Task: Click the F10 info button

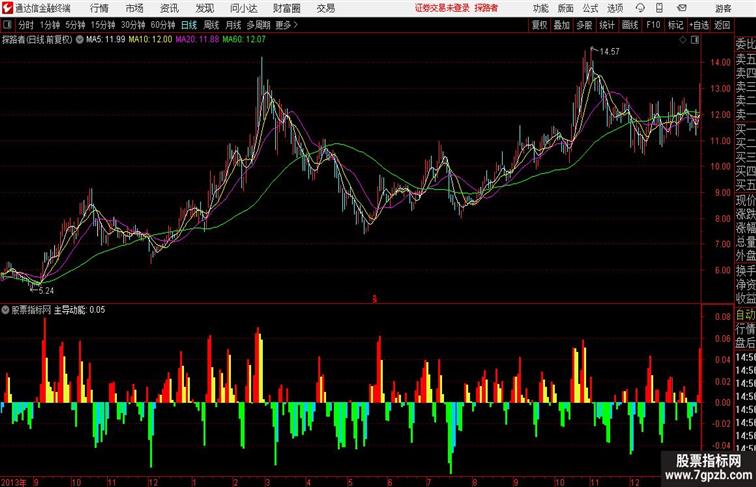Action: tap(653, 25)
